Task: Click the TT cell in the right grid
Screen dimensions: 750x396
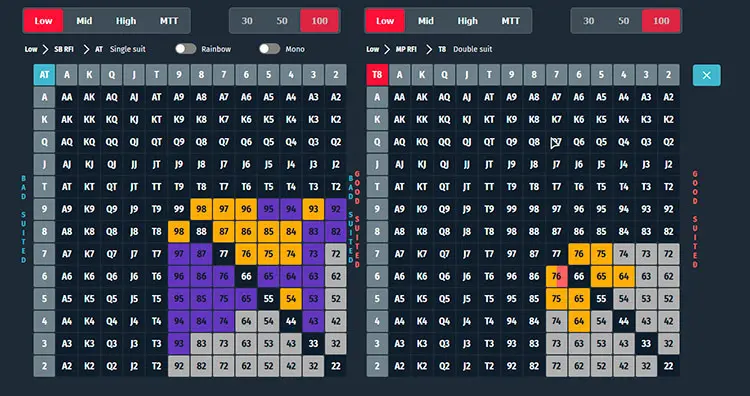Action: (489, 187)
